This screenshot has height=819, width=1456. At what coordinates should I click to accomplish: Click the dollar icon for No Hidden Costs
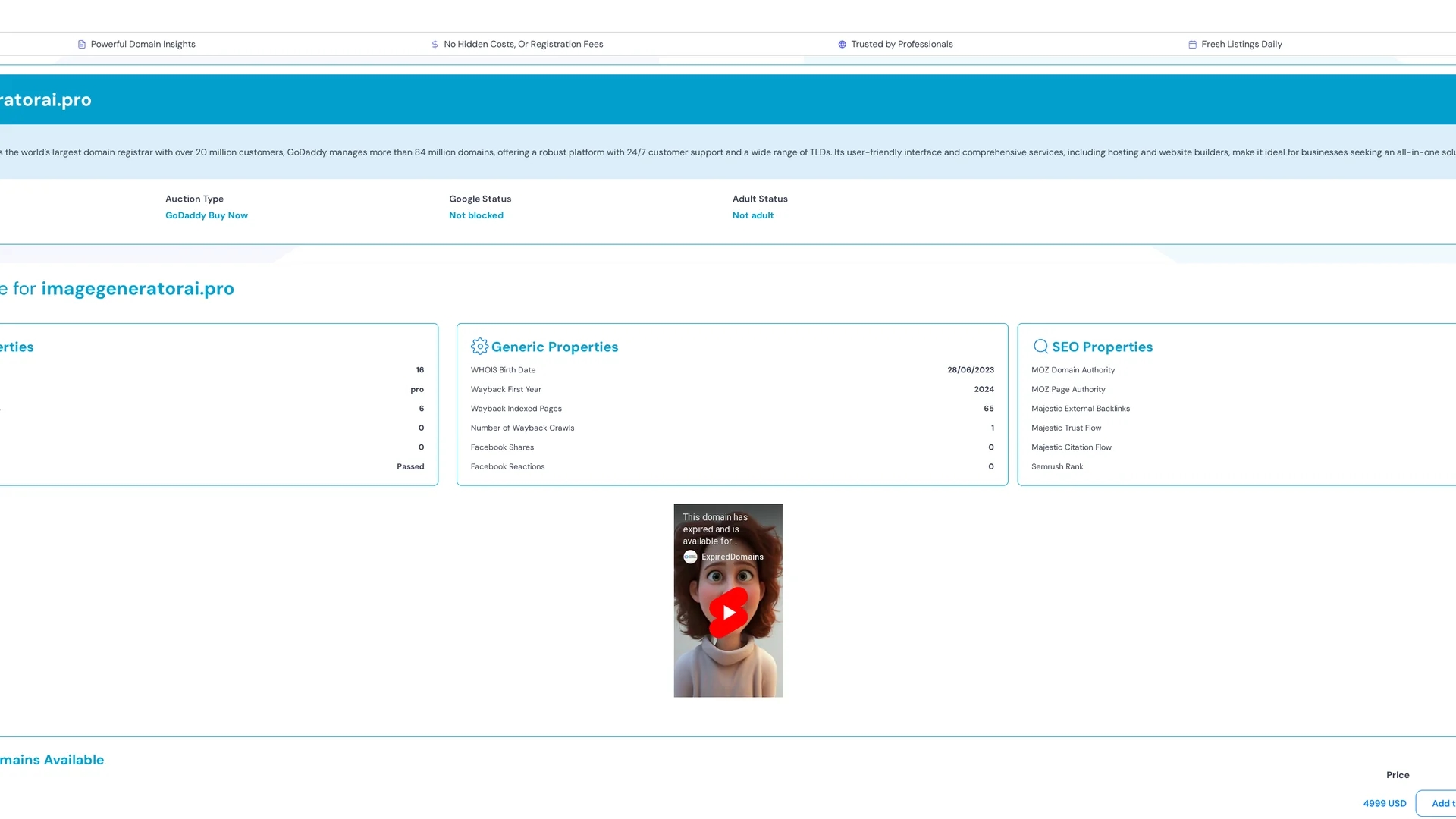pos(435,45)
